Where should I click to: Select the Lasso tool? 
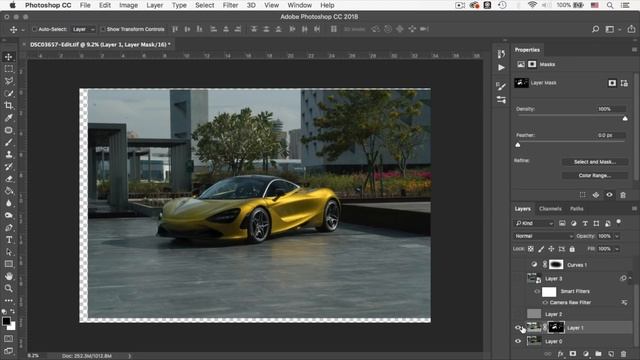point(9,81)
